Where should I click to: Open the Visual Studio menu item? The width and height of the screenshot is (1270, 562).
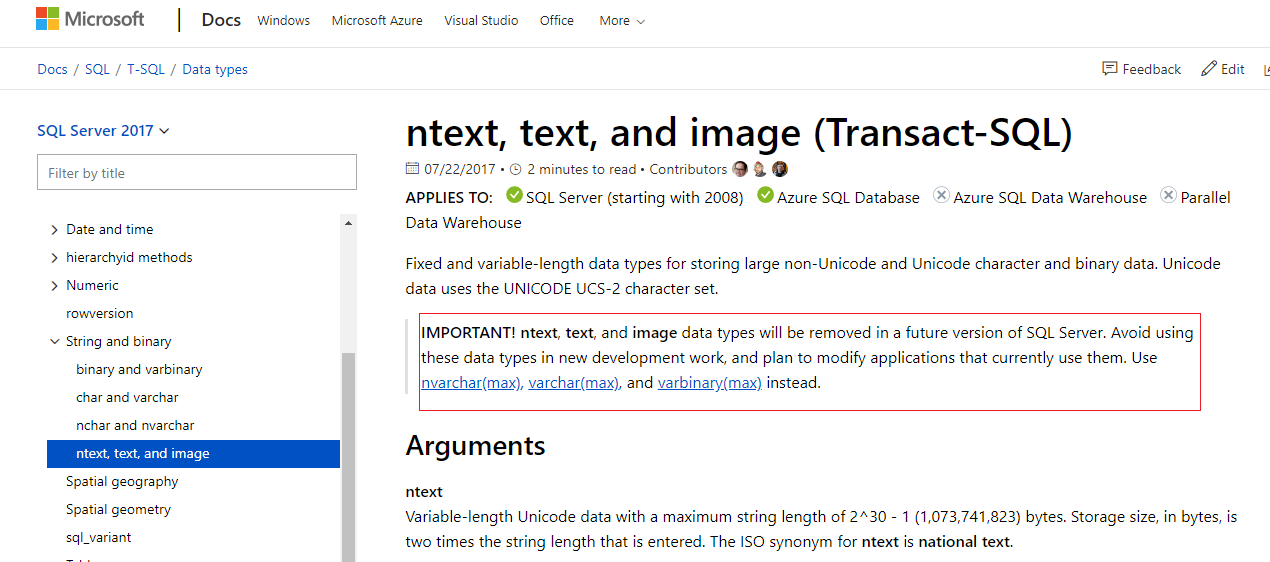point(481,20)
